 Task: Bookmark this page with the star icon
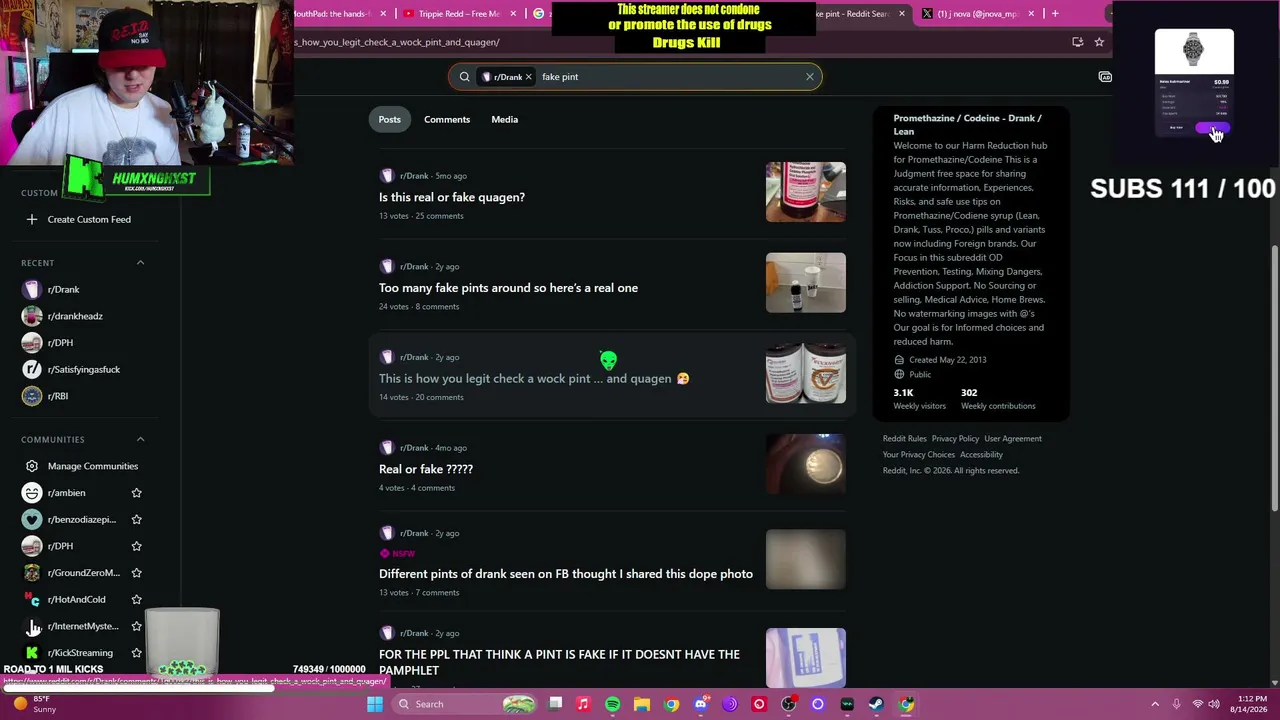click(x=1099, y=42)
